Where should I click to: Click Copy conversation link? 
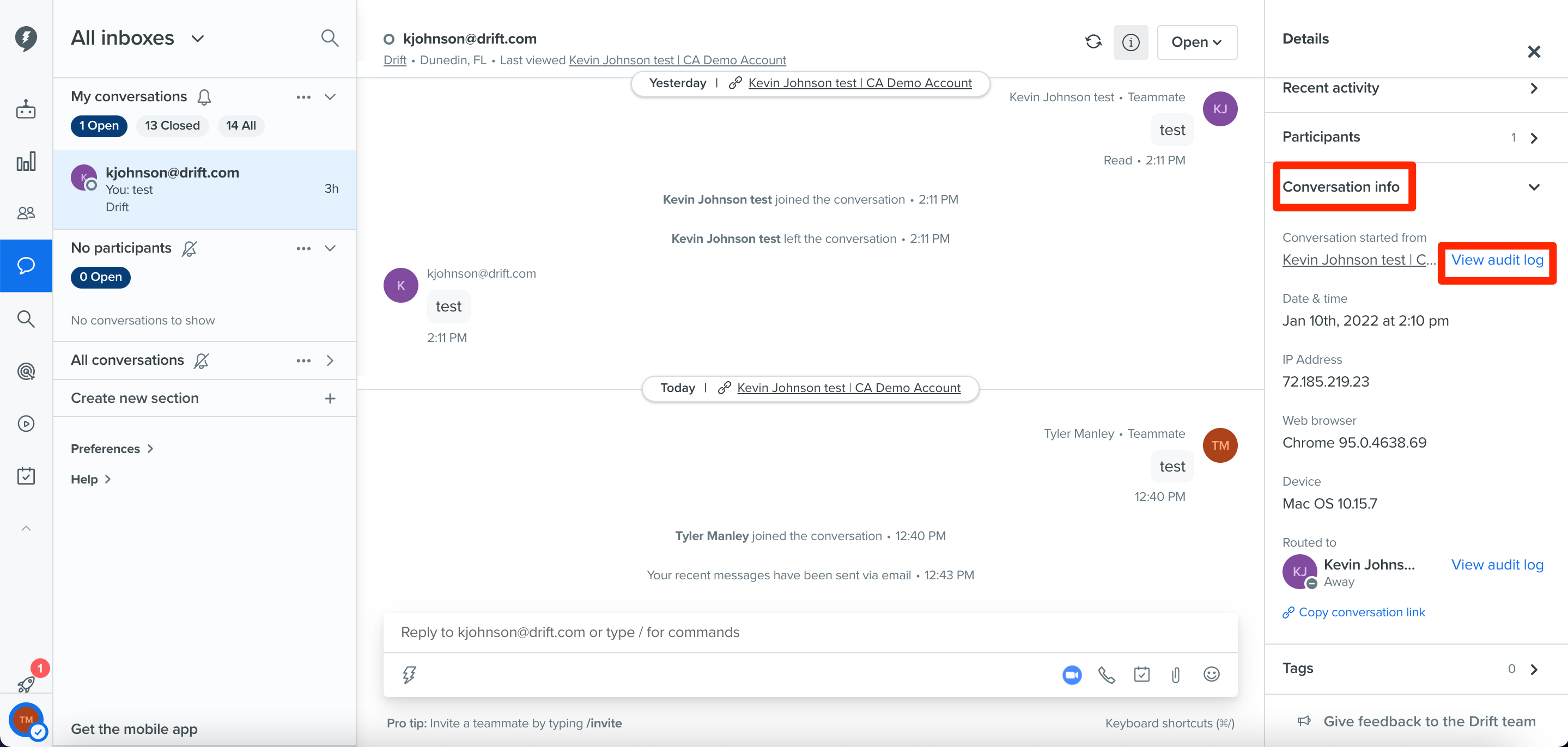point(1354,613)
